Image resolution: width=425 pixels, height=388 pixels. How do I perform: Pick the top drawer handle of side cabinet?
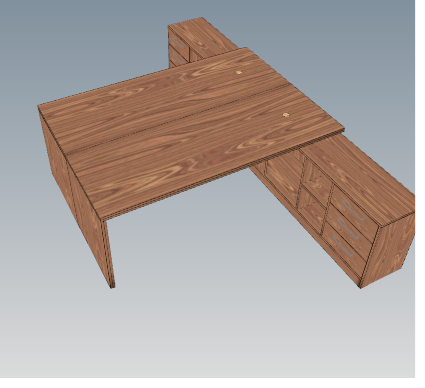coord(352,210)
